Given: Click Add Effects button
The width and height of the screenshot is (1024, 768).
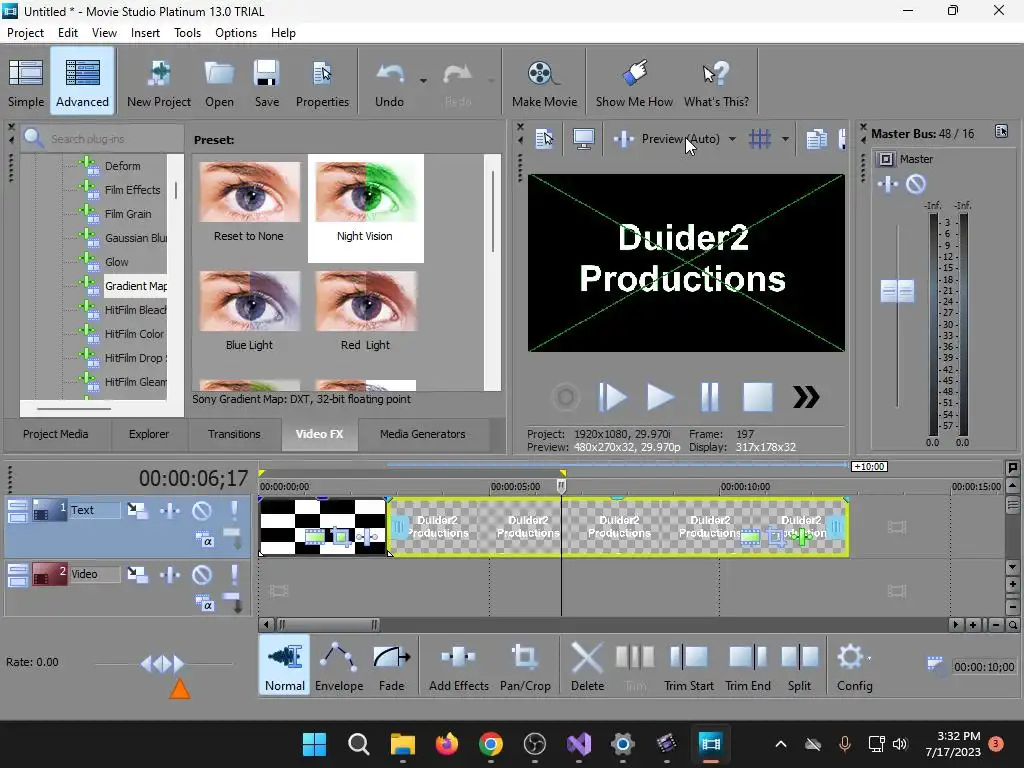Looking at the screenshot, I should [x=458, y=665].
